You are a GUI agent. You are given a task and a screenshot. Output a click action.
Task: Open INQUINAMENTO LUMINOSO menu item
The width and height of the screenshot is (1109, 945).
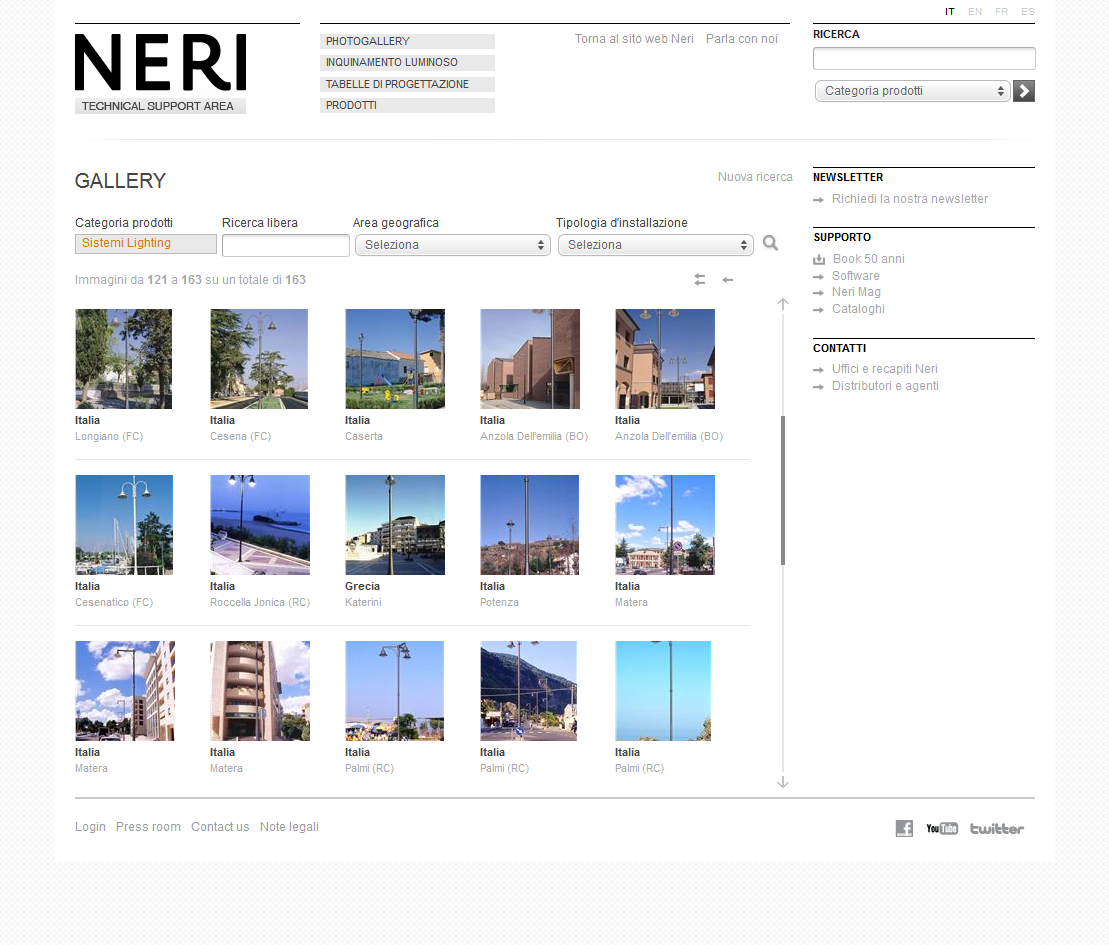pyautogui.click(x=407, y=63)
